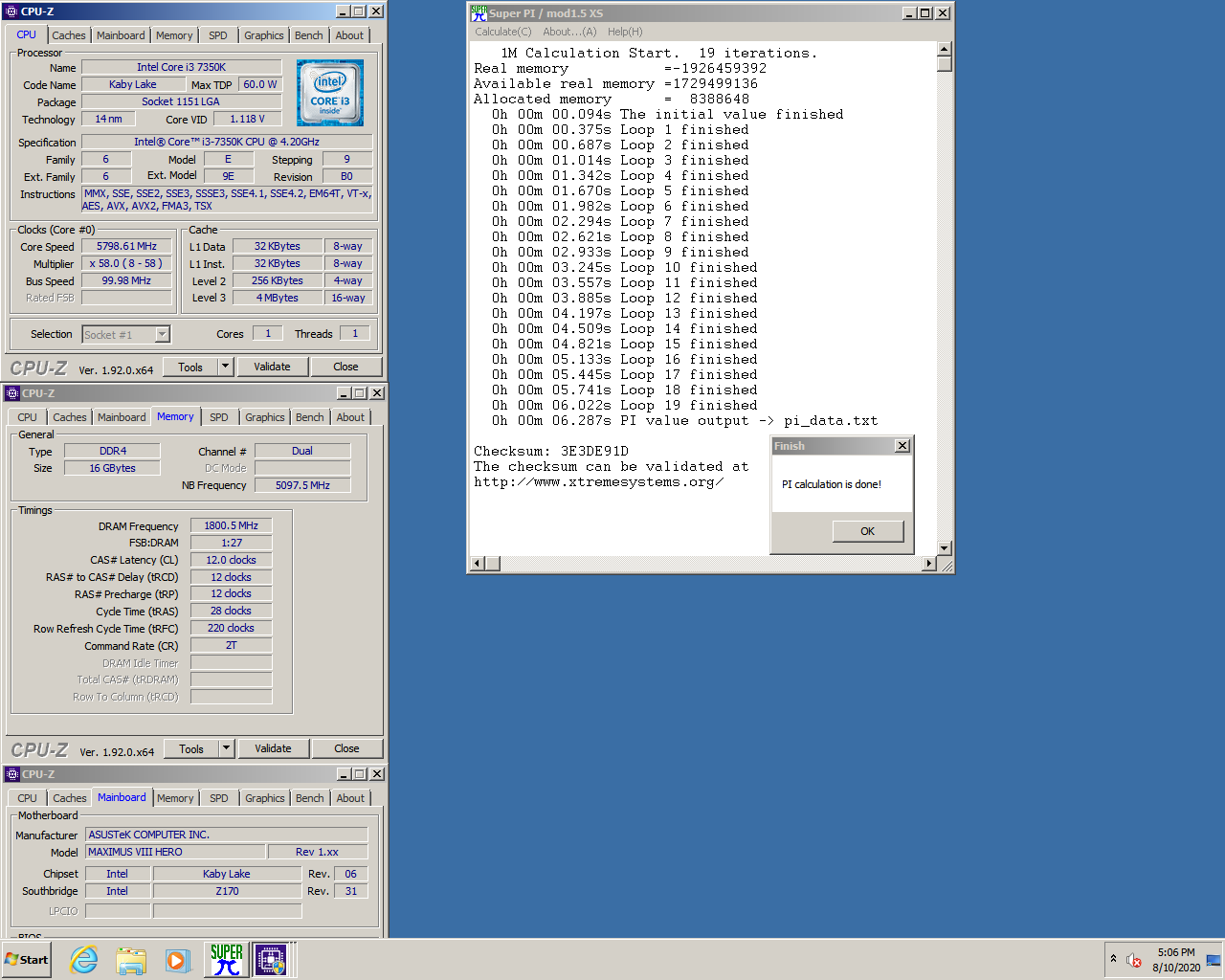Click the Super PI title bar icon
The image size is (1225, 980).
coord(479,12)
